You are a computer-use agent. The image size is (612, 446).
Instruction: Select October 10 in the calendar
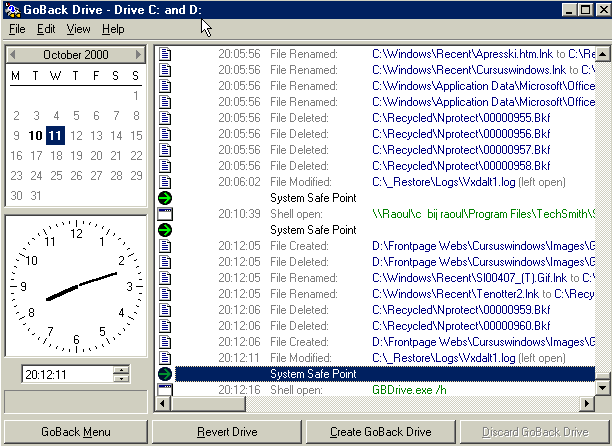click(x=35, y=136)
